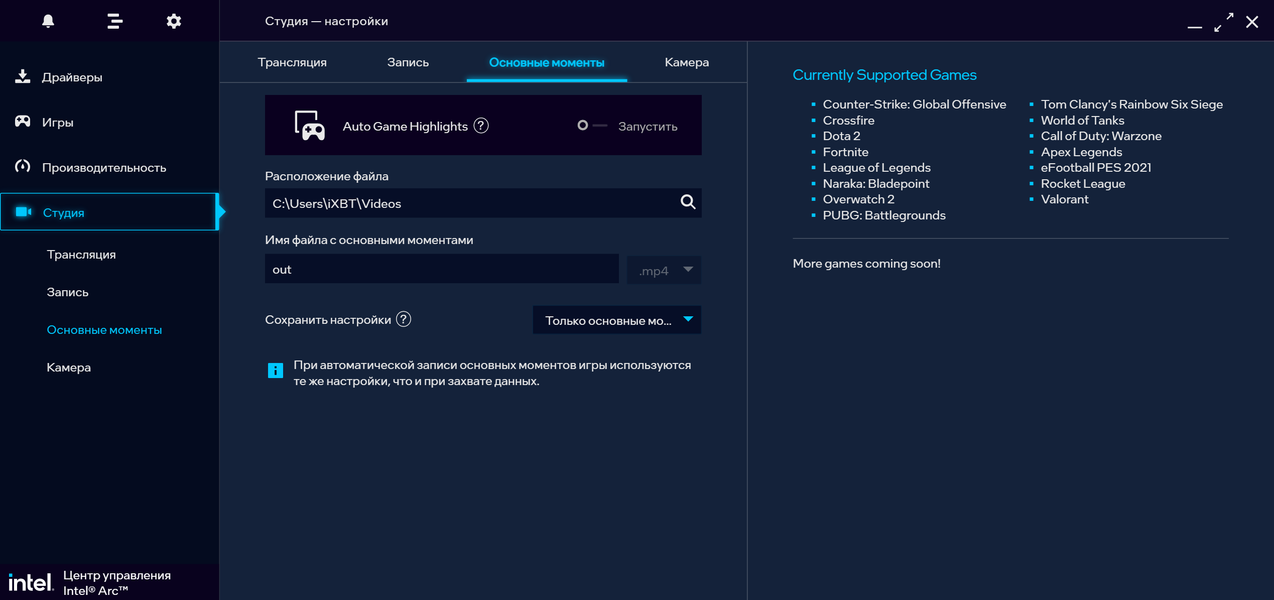The image size is (1274, 600).
Task: Click League of Legends in the list
Action: pyautogui.click(x=877, y=168)
